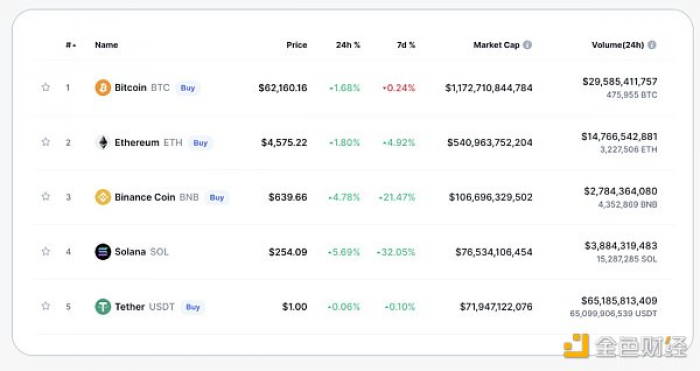Click the Buy button next to Binance Coin
This screenshot has width=700, height=371.
[217, 197]
